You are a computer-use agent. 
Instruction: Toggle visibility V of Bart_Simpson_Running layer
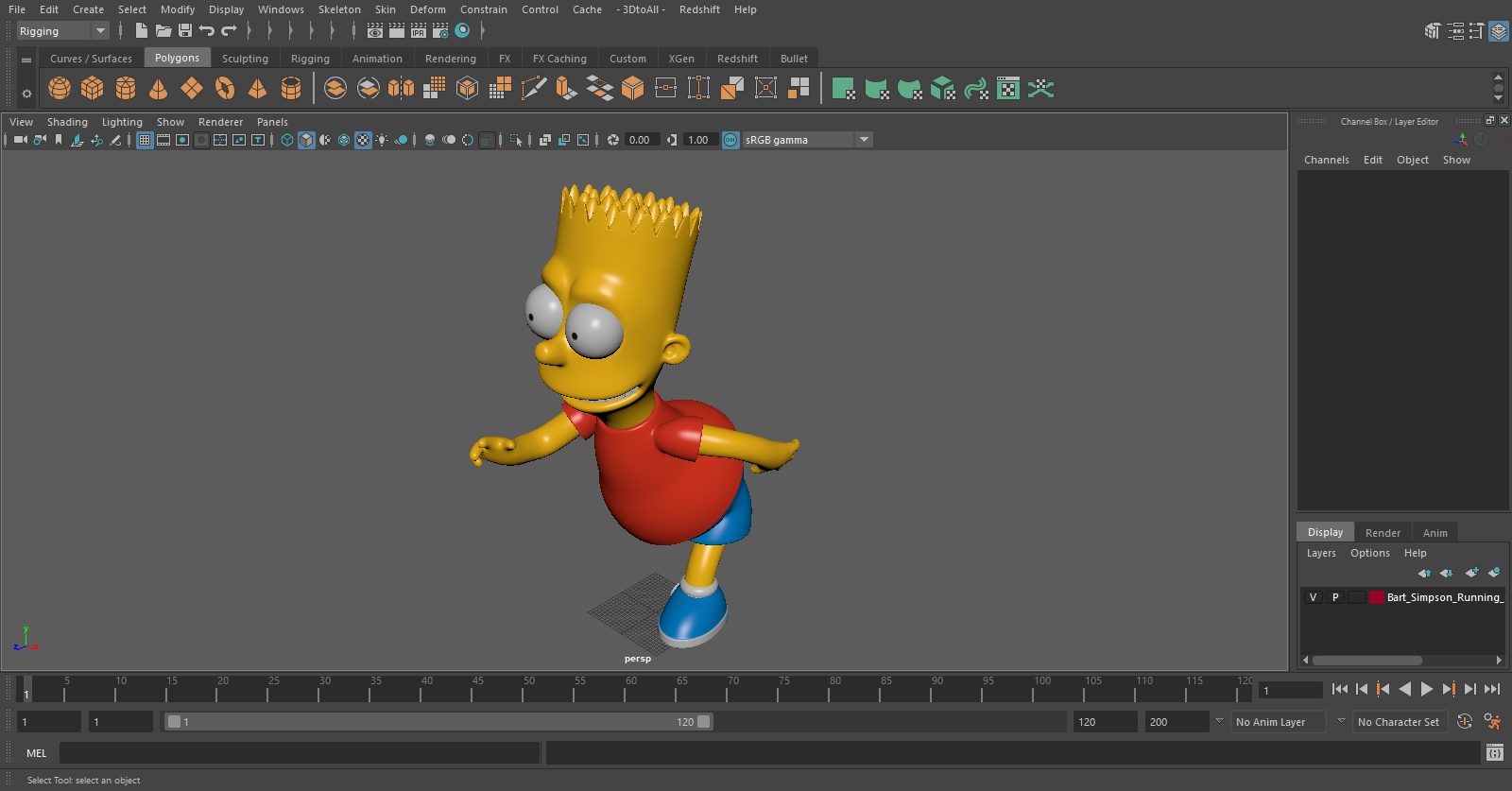click(1313, 597)
